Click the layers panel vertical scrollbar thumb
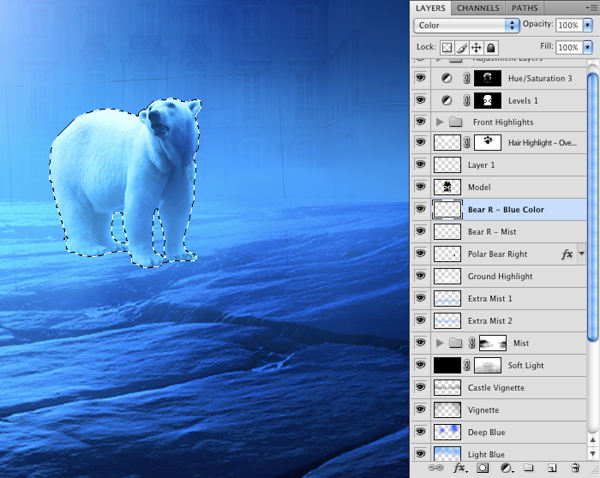 pos(593,207)
